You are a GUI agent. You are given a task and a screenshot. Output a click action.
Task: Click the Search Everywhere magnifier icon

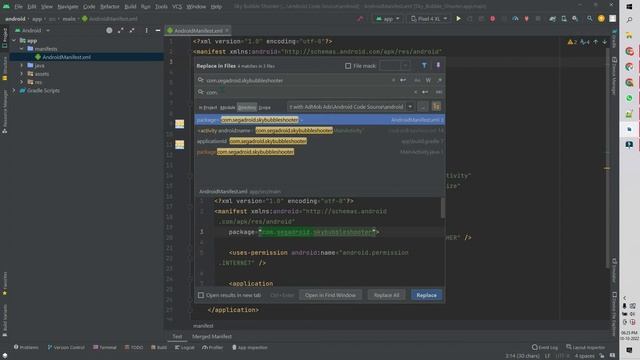coord(589,19)
